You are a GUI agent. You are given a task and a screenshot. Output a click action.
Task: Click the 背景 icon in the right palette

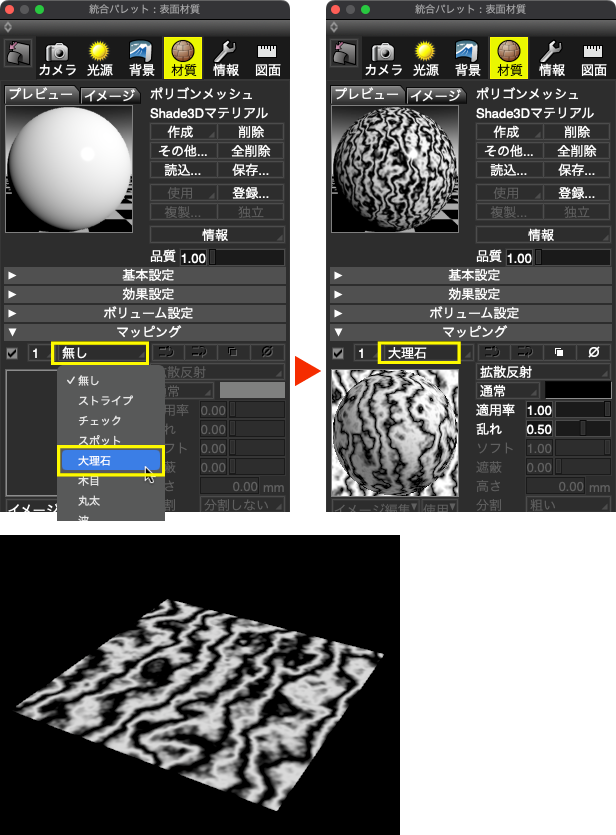pyautogui.click(x=467, y=59)
